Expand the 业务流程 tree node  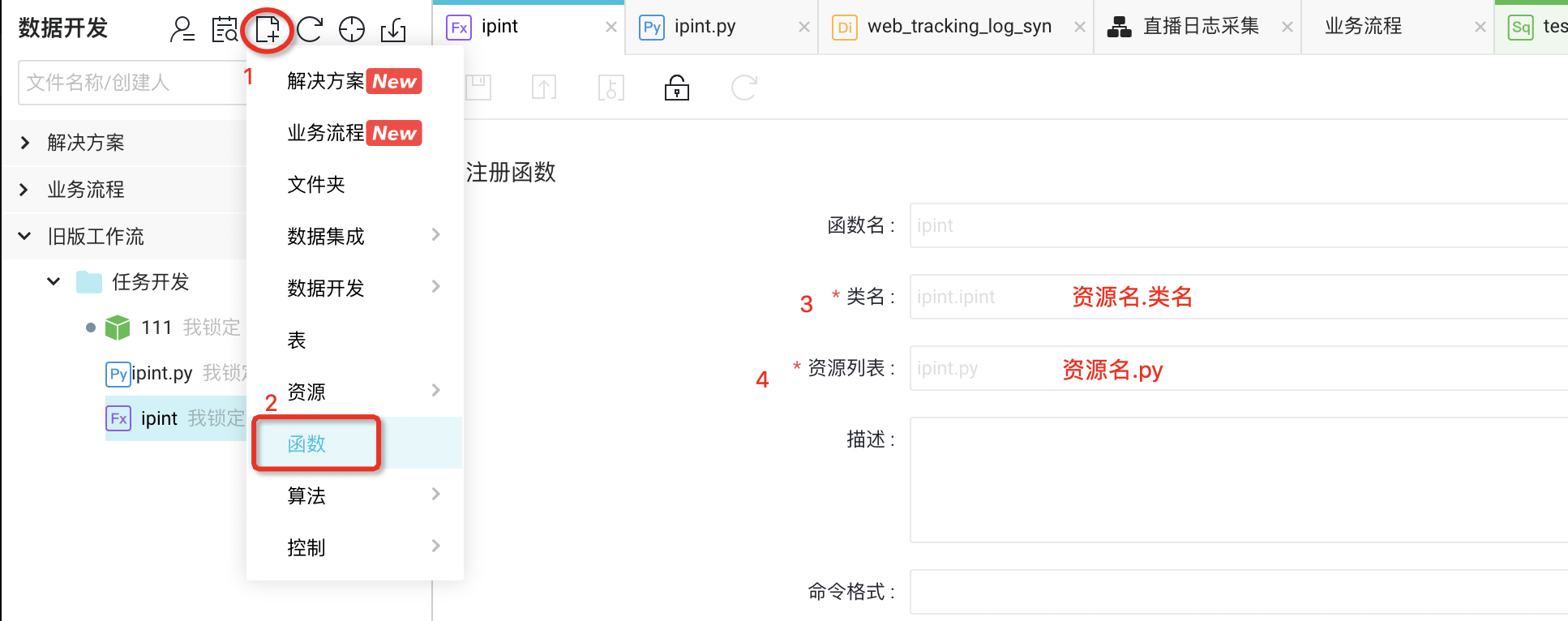point(24,190)
